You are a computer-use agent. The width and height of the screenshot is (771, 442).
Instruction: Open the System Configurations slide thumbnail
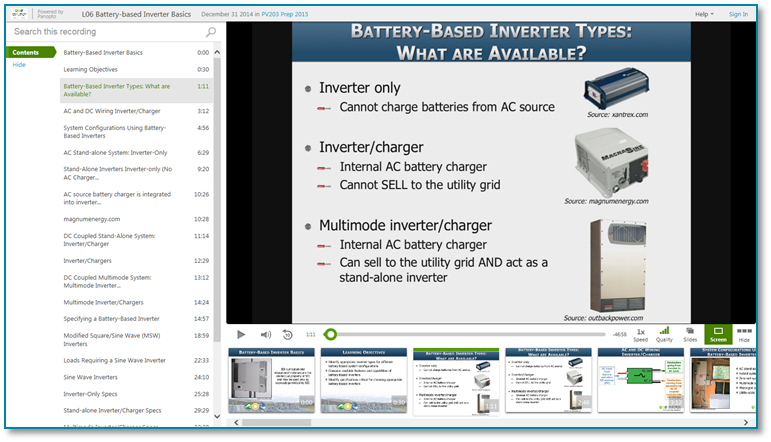[x=723, y=381]
